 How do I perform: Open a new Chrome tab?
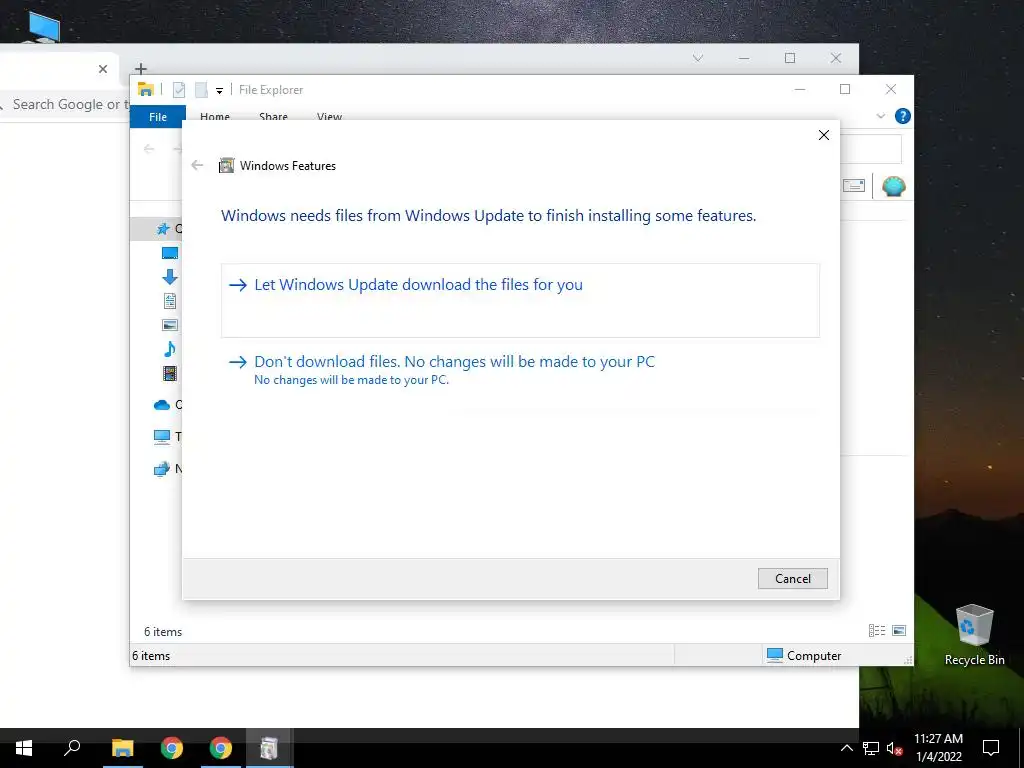click(x=140, y=69)
